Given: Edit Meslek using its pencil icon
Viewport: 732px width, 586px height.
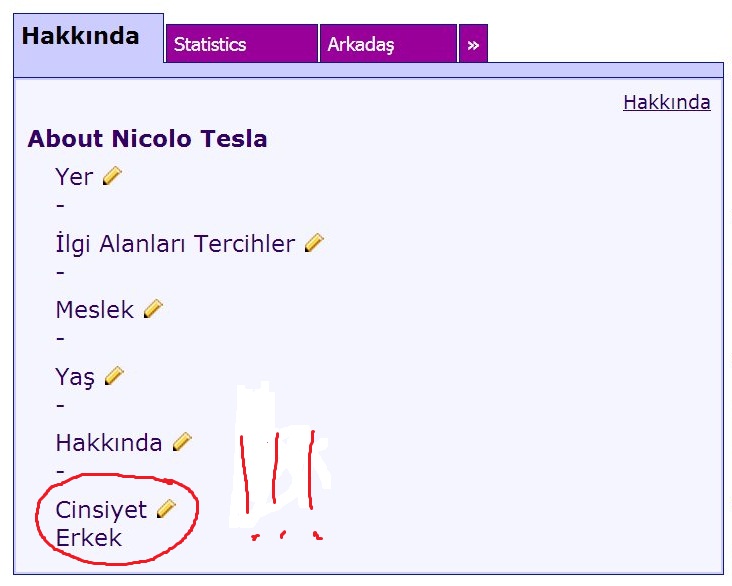Looking at the screenshot, I should [x=153, y=309].
